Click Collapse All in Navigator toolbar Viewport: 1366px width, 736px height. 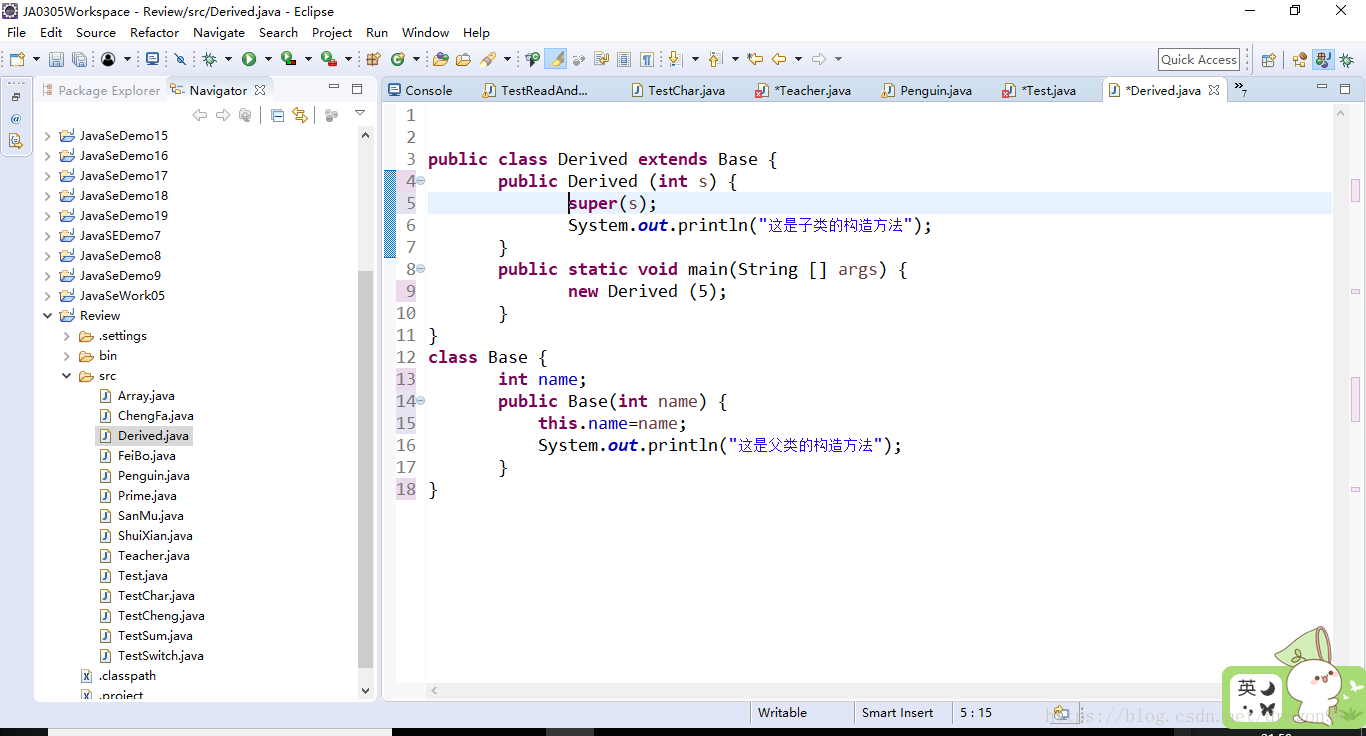277,115
